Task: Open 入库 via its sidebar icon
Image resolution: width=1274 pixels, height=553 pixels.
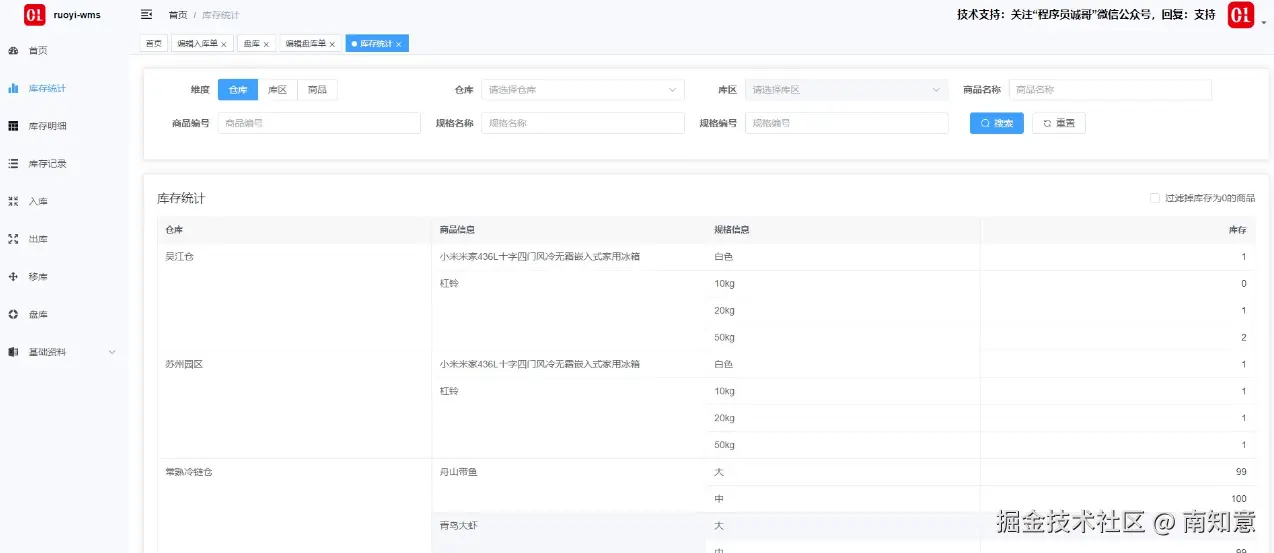Action: pyautogui.click(x=13, y=201)
